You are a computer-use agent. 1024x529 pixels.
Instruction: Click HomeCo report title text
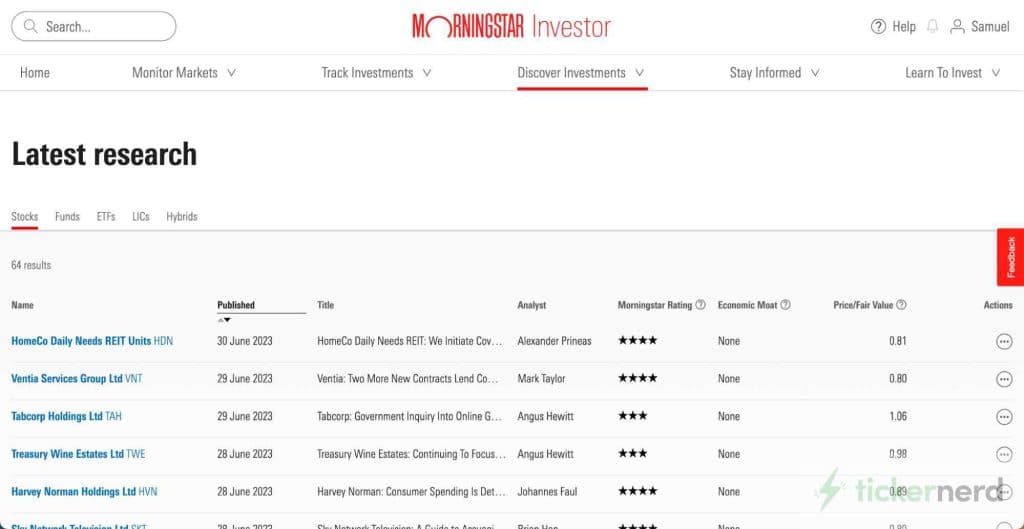pyautogui.click(x=411, y=341)
